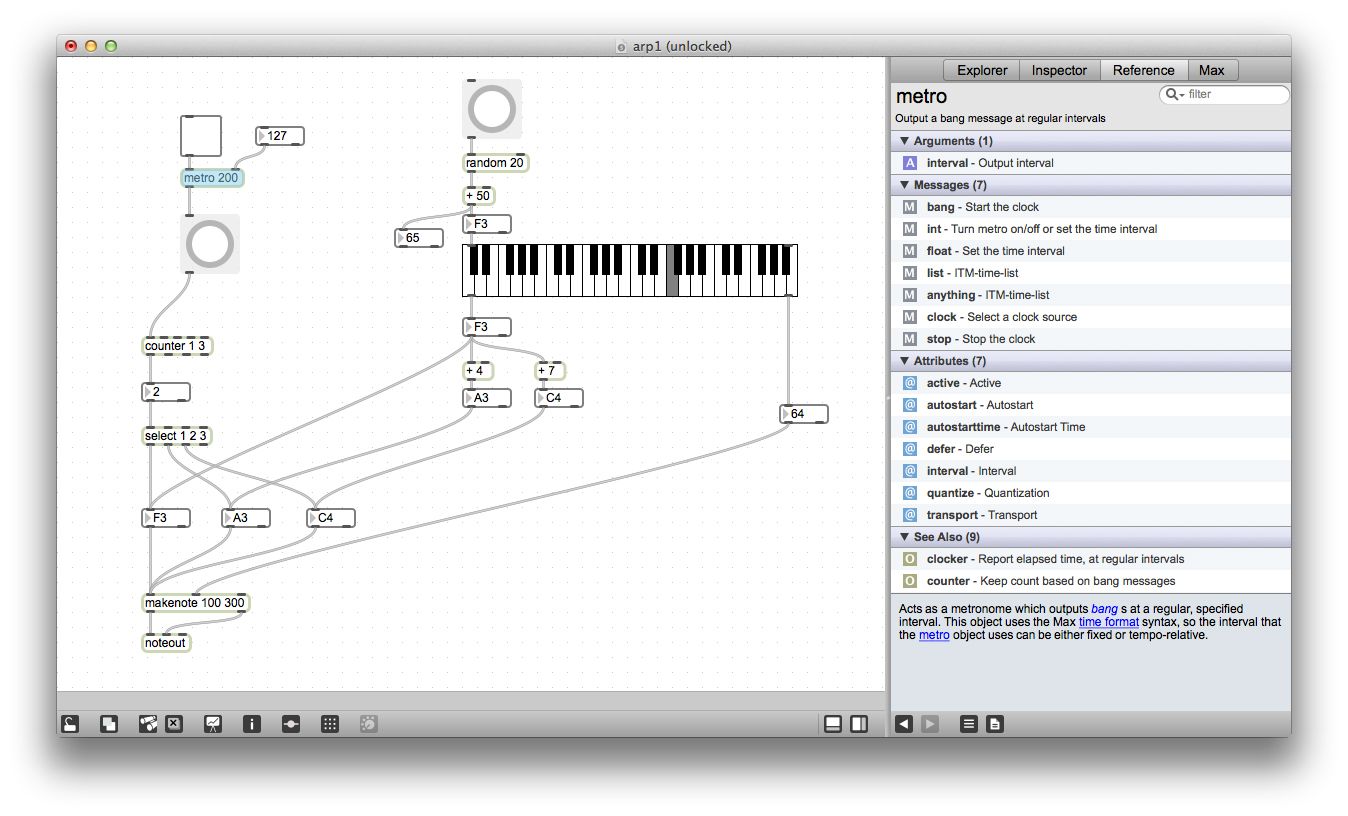Click the toggle object above metro 200
Viewport: 1348px width, 816px height.
200,136
